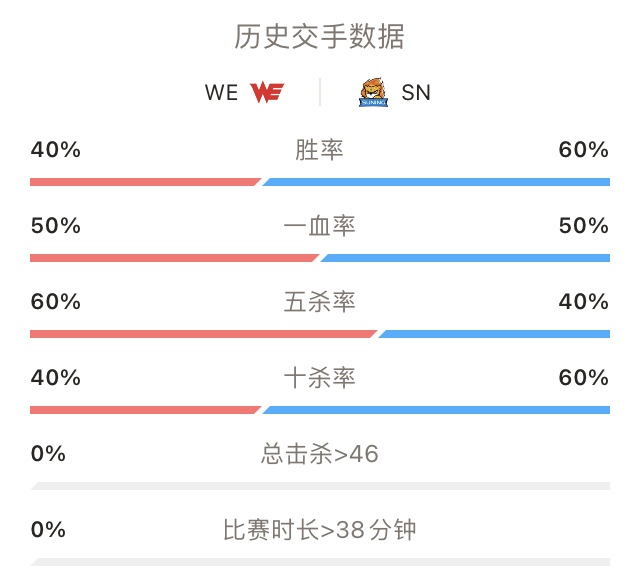Viewport: 640px width, 577px height.
Task: Click the blue segment of 胜率 bar
Action: point(436,182)
